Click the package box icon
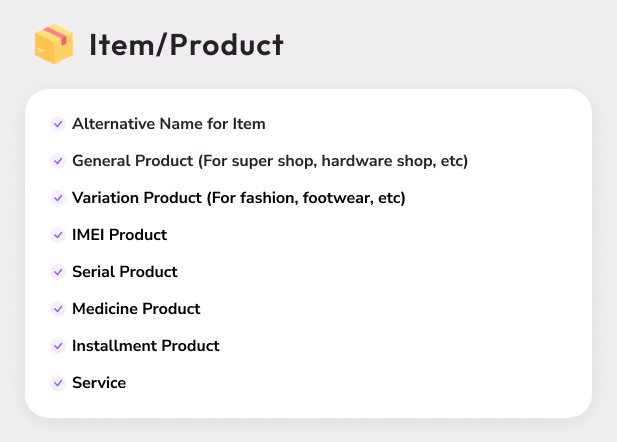This screenshot has height=442, width=617. tap(54, 45)
